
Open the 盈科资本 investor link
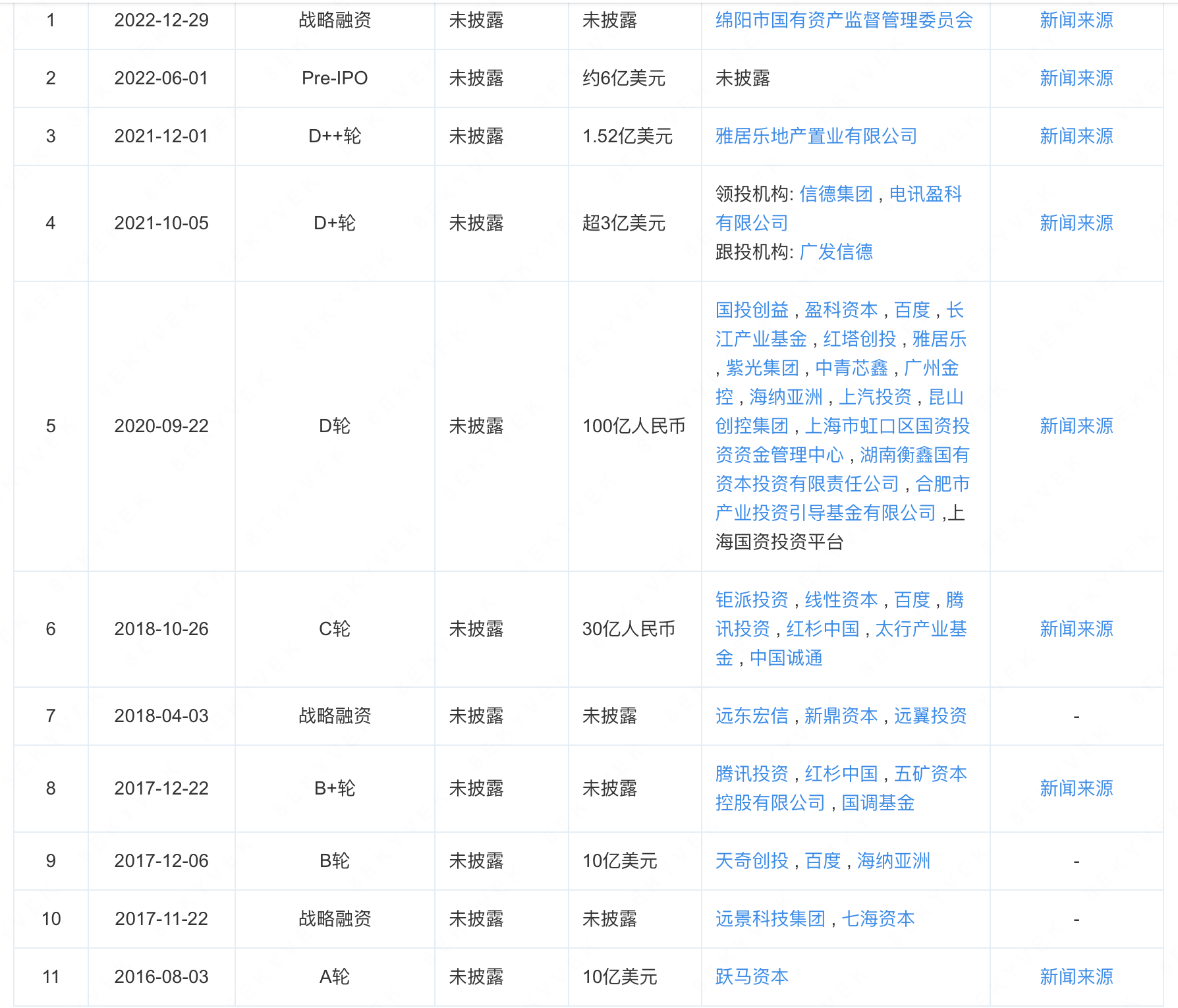coord(841,310)
